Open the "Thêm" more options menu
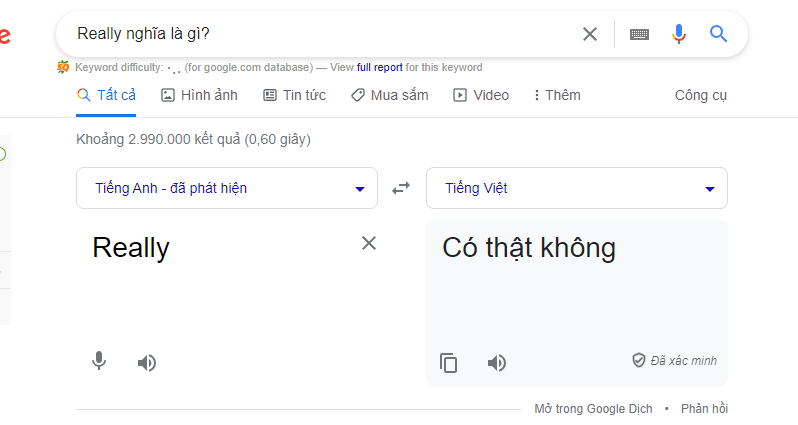The image size is (798, 425). click(x=557, y=95)
